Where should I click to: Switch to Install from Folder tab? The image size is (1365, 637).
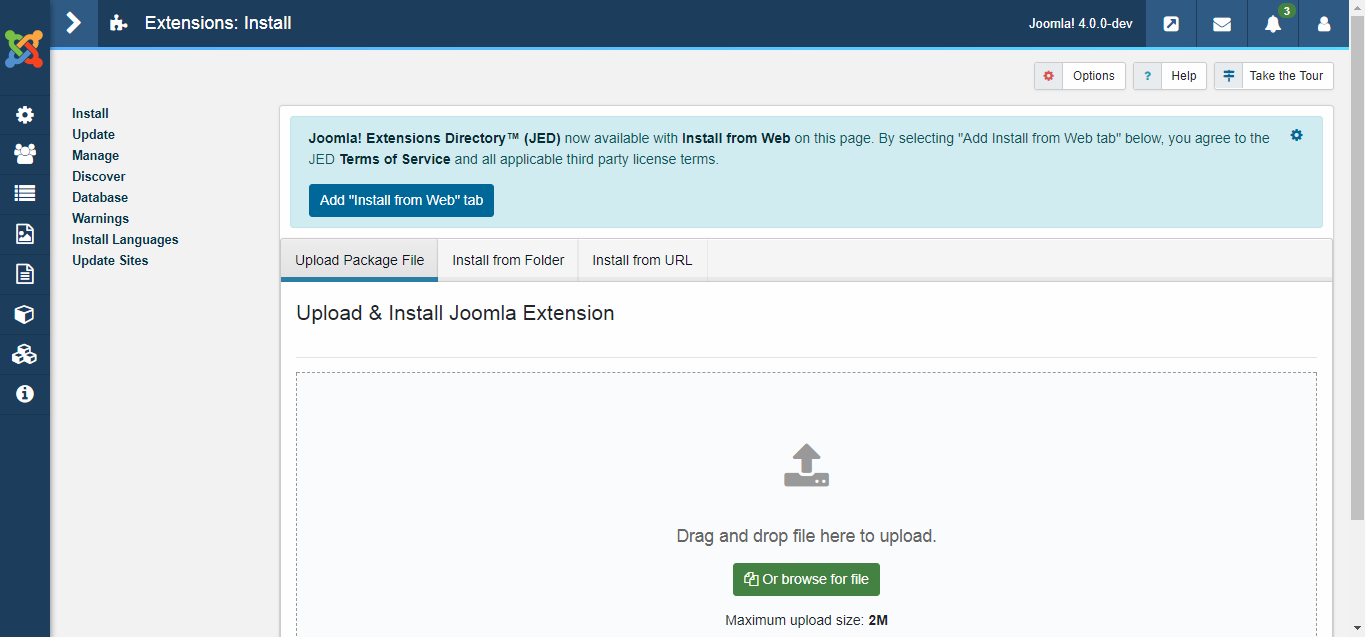[508, 260]
